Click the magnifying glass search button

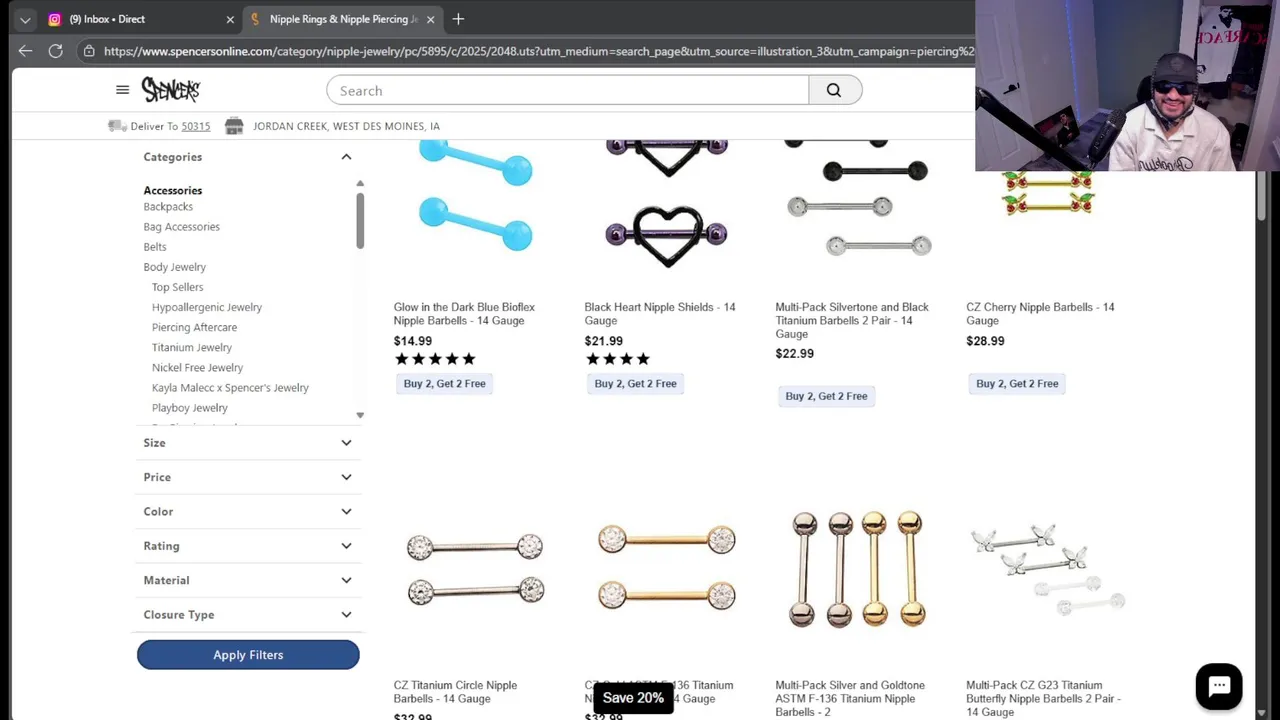tap(834, 90)
